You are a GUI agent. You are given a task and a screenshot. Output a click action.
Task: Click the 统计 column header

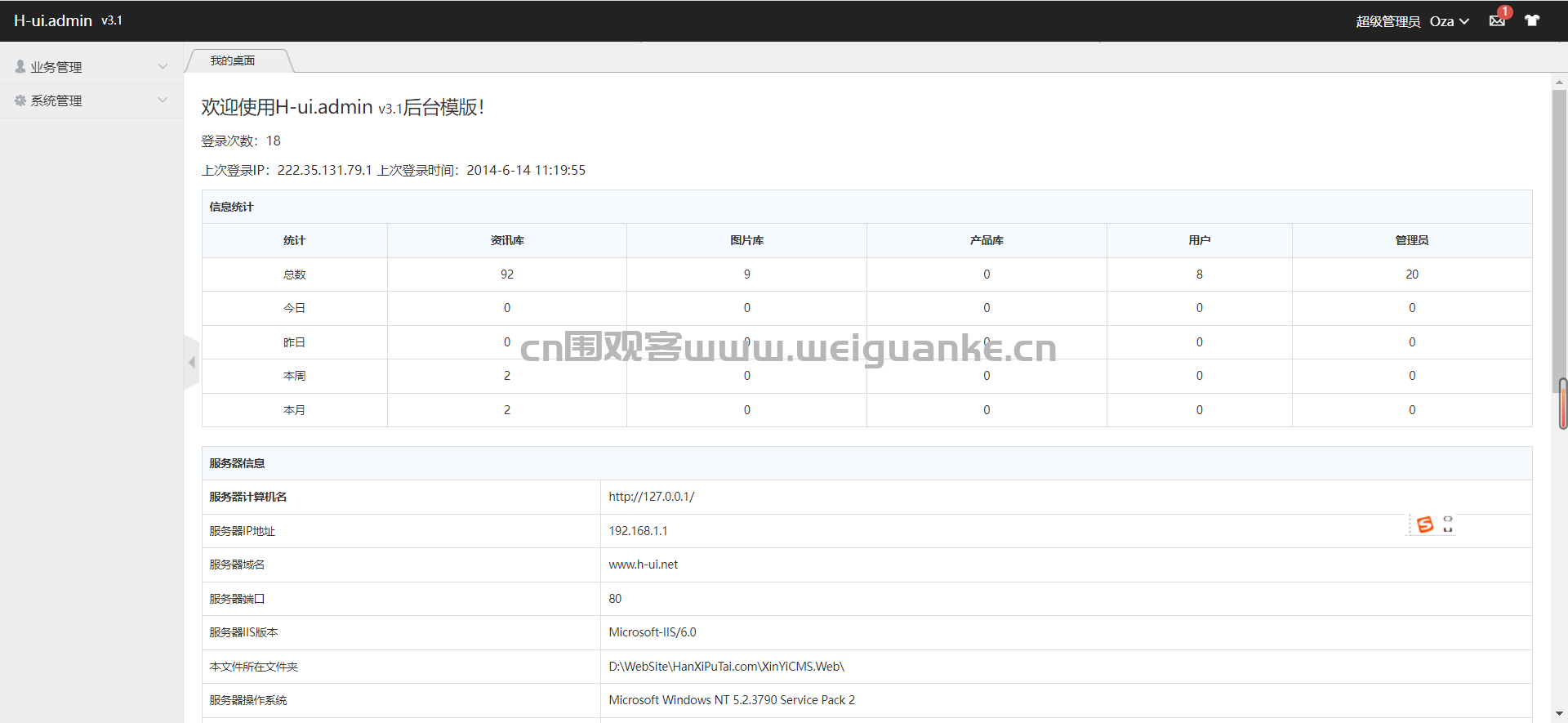pos(294,240)
